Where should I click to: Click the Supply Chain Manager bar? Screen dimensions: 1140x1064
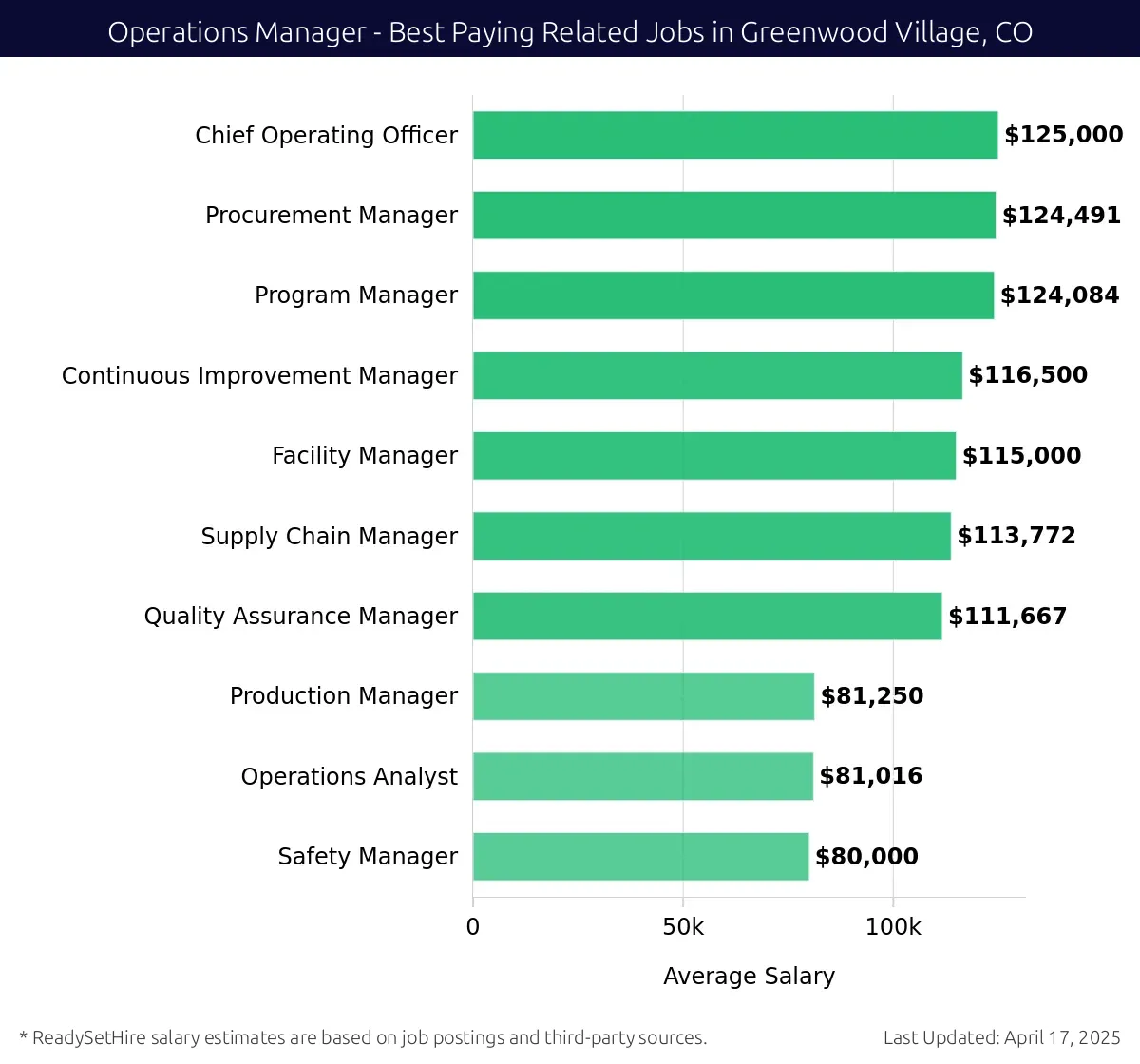click(x=712, y=536)
